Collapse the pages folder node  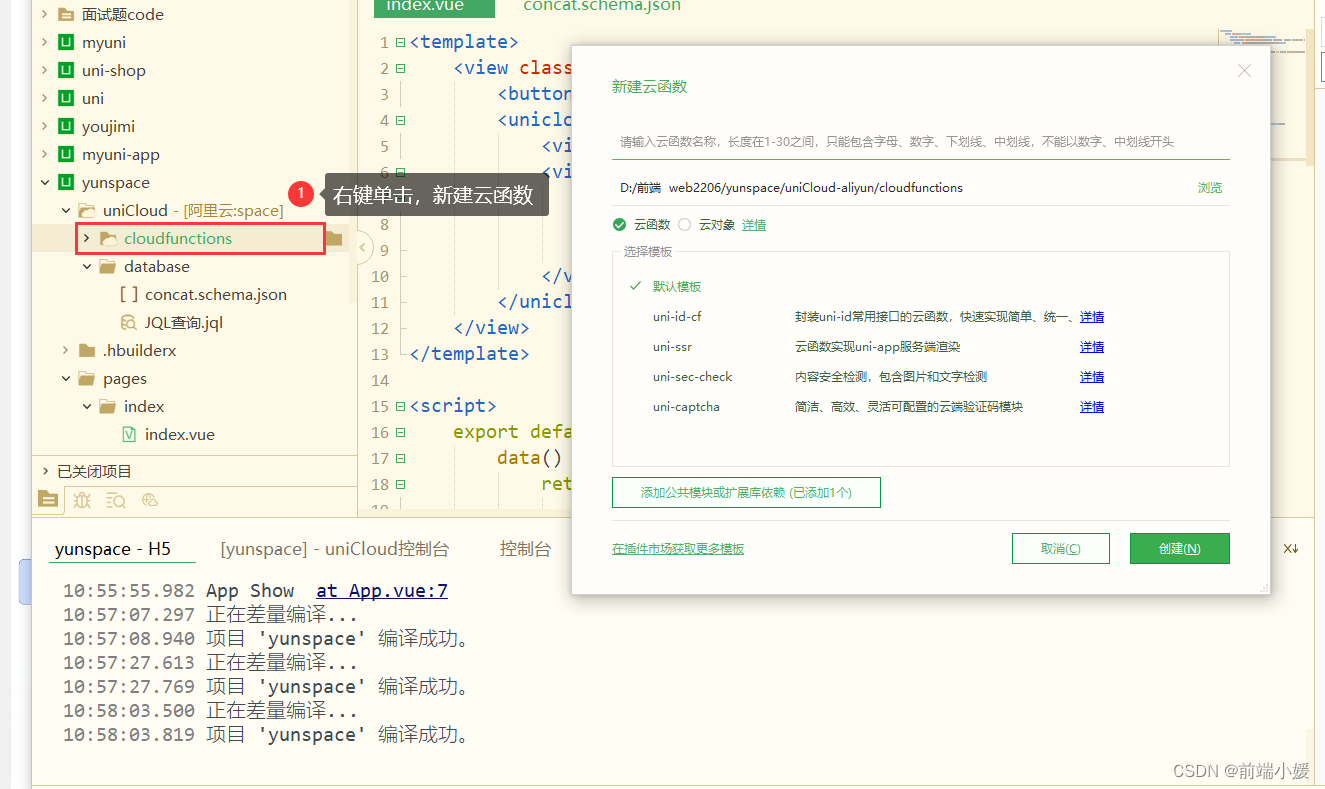coord(65,378)
